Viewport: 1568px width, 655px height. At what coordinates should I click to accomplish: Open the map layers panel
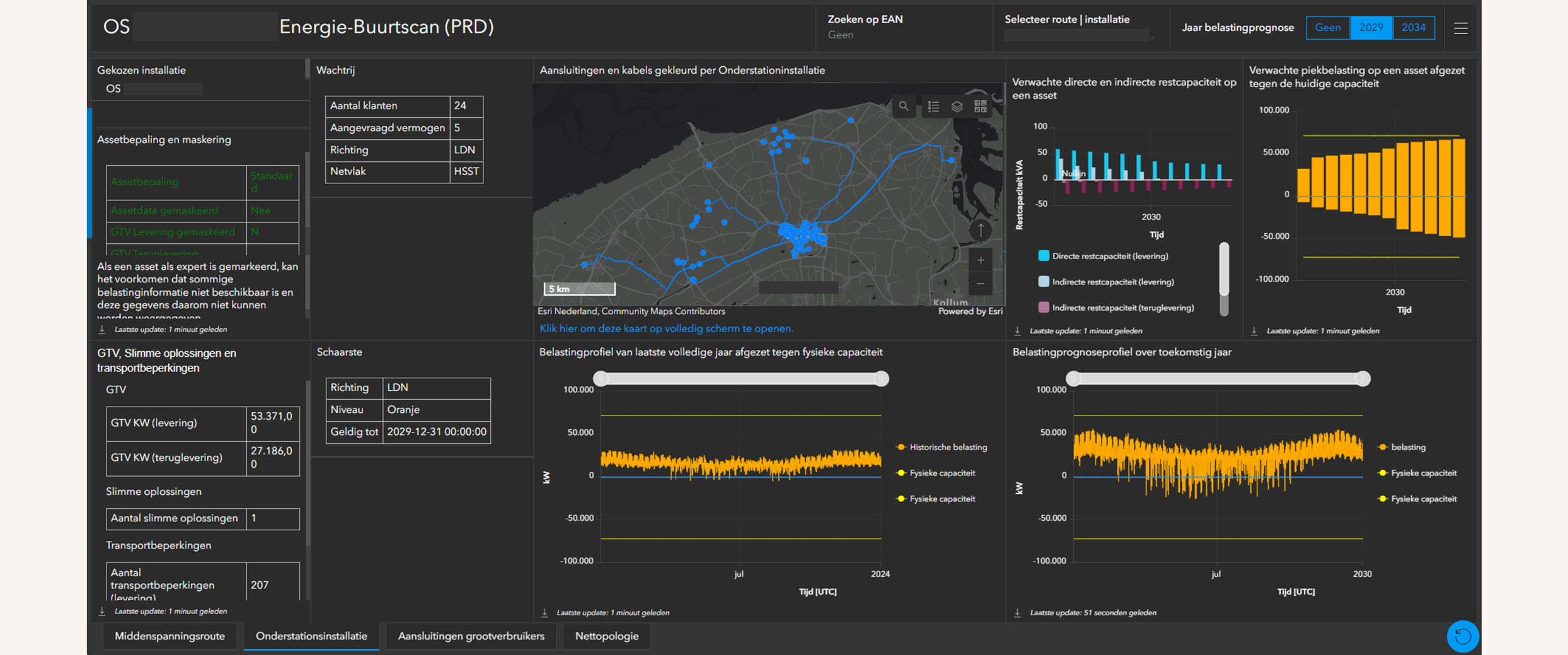[x=957, y=107]
